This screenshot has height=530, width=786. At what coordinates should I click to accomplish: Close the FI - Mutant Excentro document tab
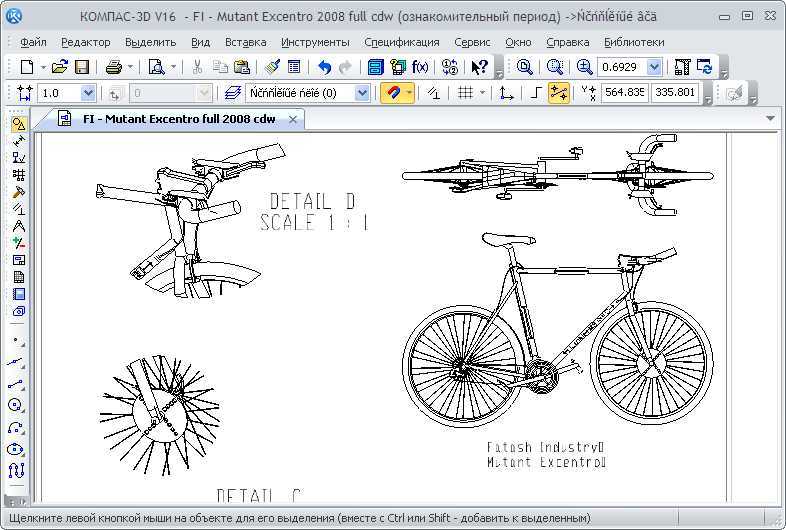[x=294, y=119]
